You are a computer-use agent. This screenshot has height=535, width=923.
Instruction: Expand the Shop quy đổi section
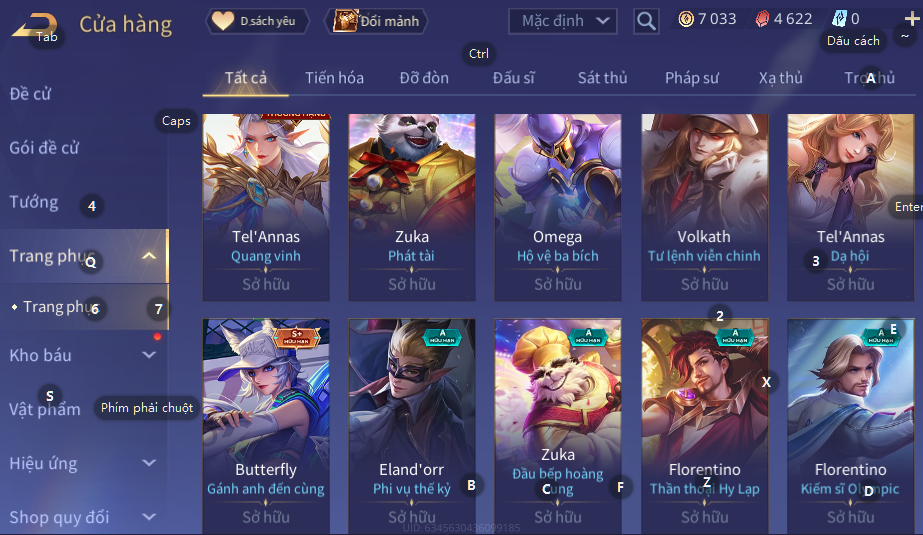point(150,517)
